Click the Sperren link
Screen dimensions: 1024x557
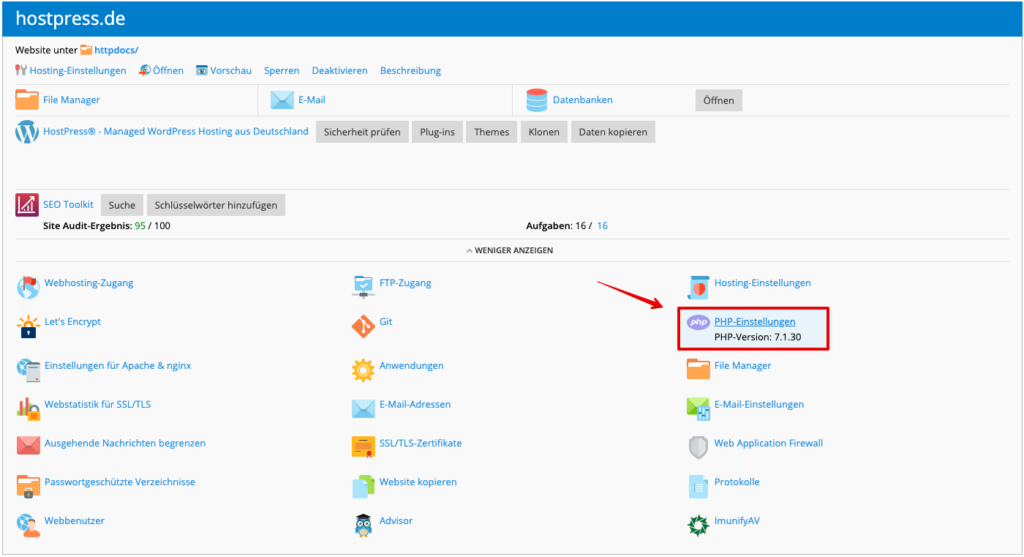[x=281, y=71]
